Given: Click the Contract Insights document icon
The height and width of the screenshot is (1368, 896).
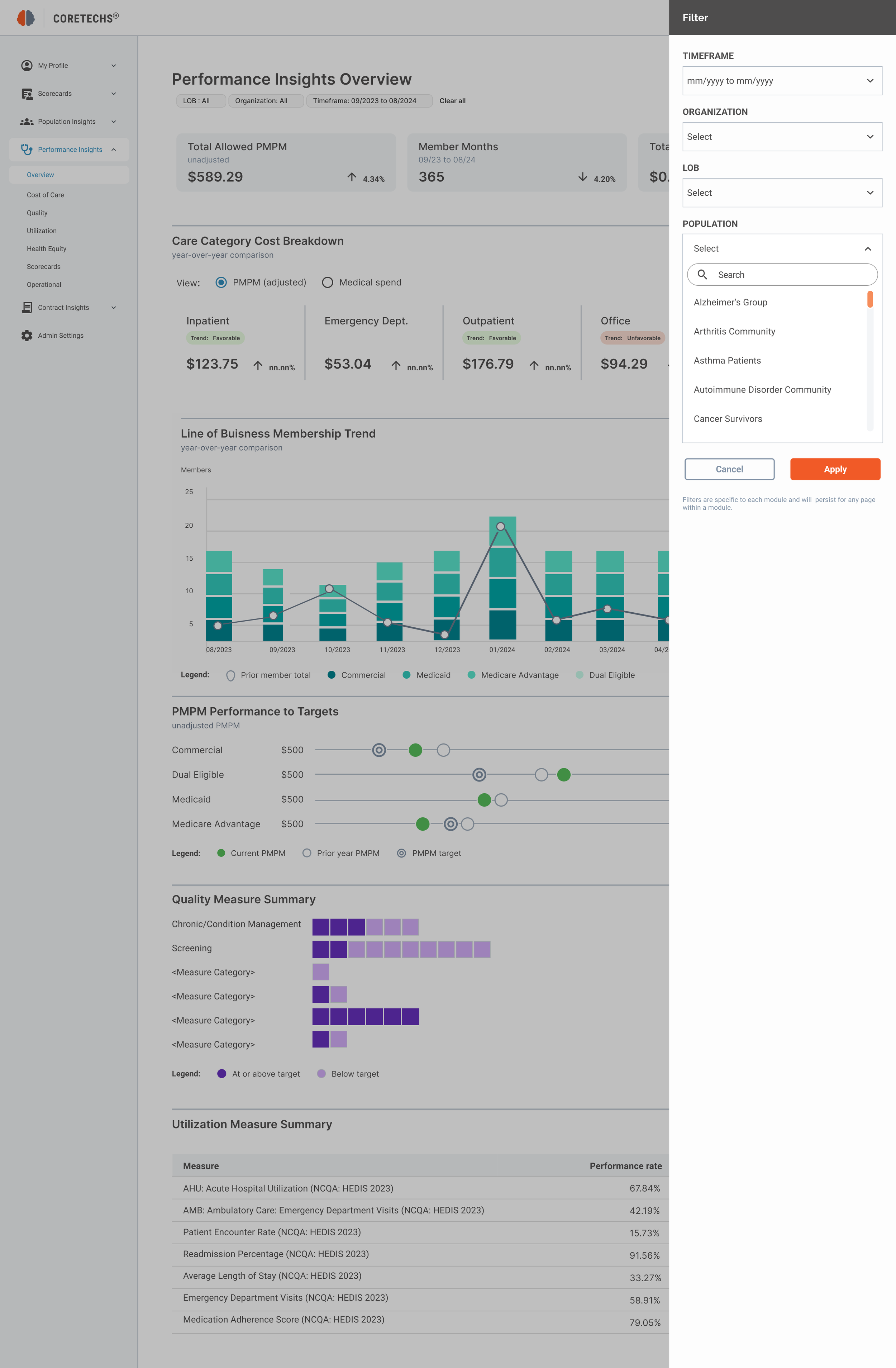Looking at the screenshot, I should pyautogui.click(x=27, y=308).
